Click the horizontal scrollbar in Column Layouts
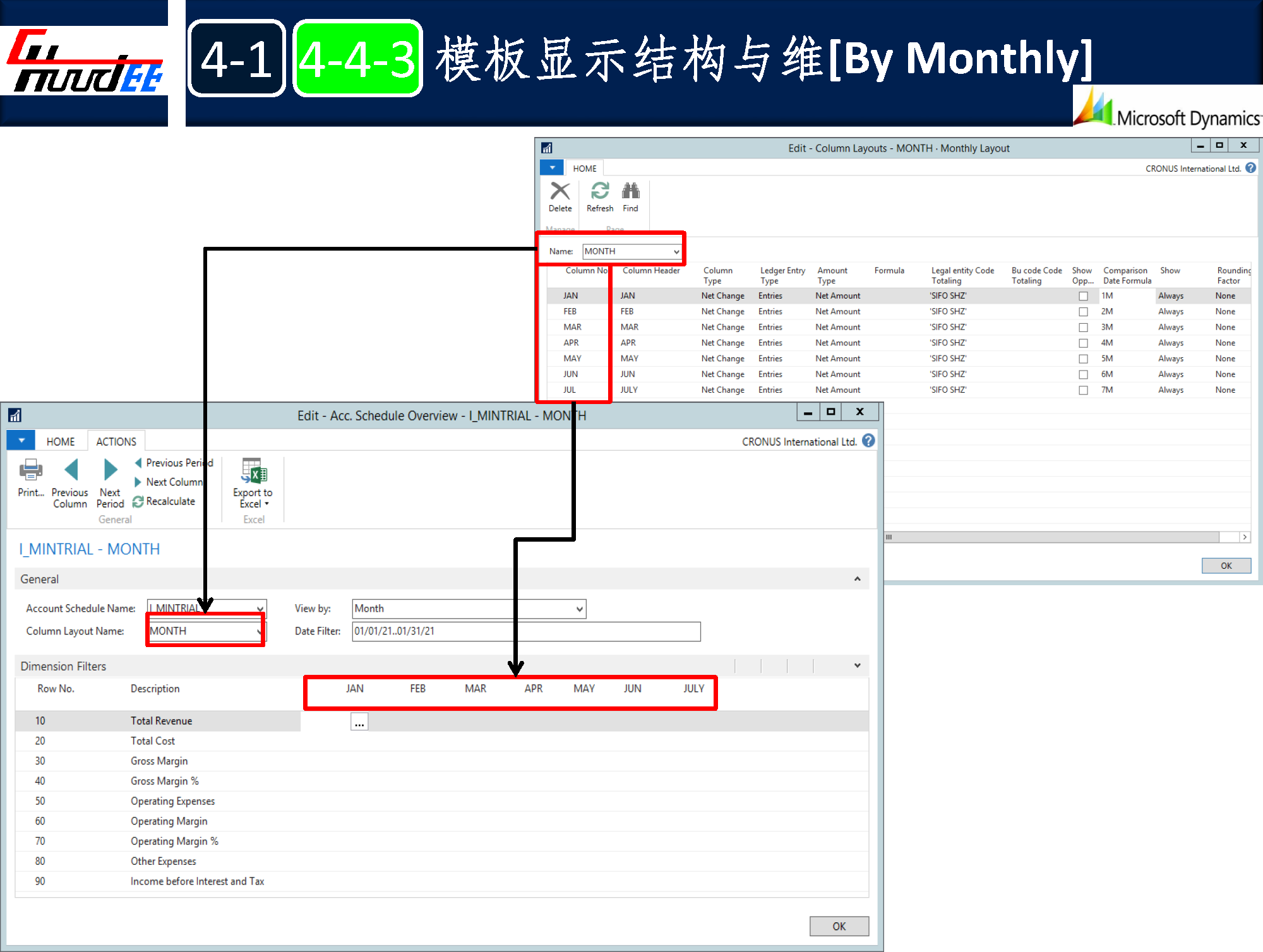Image resolution: width=1263 pixels, height=952 pixels. 1051,537
